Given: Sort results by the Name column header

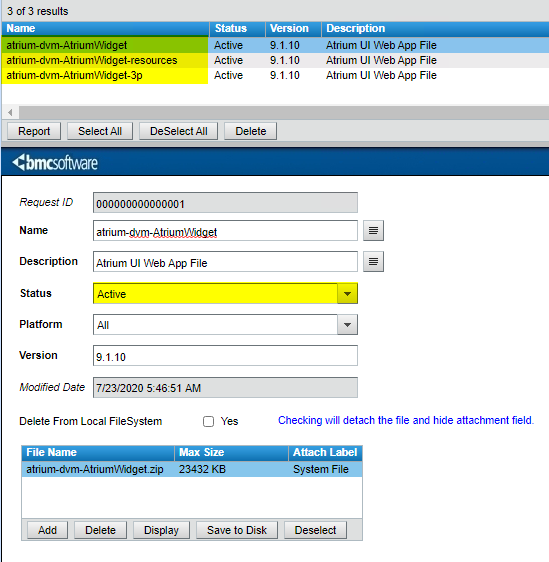Looking at the screenshot, I should (105, 29).
